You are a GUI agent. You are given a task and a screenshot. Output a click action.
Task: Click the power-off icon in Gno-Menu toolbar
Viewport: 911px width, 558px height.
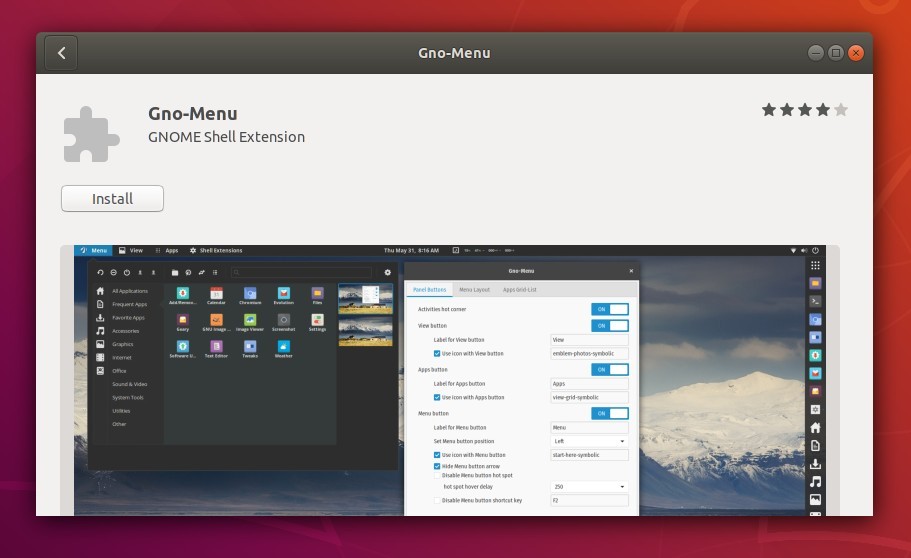pyautogui.click(x=127, y=272)
